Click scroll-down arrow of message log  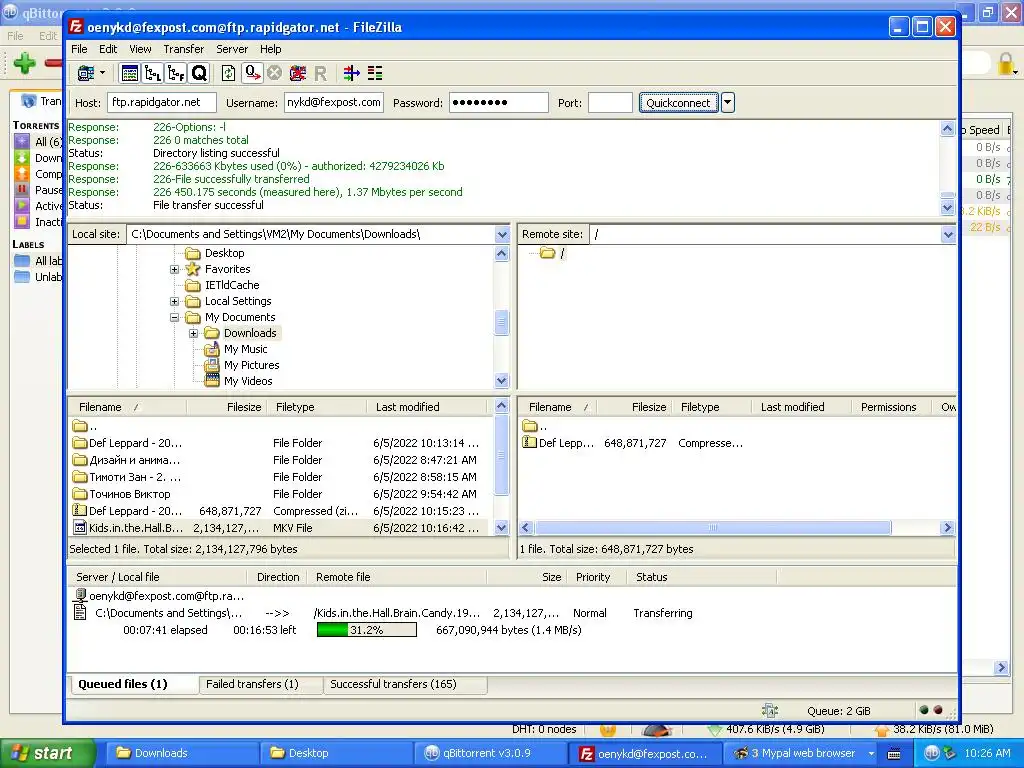948,208
